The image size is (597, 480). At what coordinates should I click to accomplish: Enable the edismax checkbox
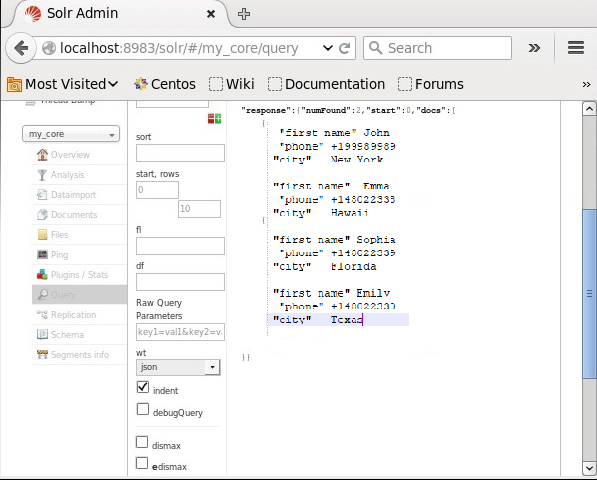pos(142,463)
